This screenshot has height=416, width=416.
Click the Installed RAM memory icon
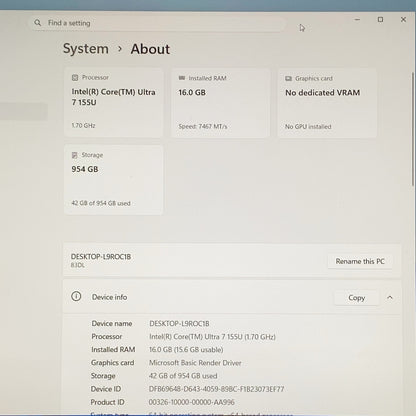[182, 78]
